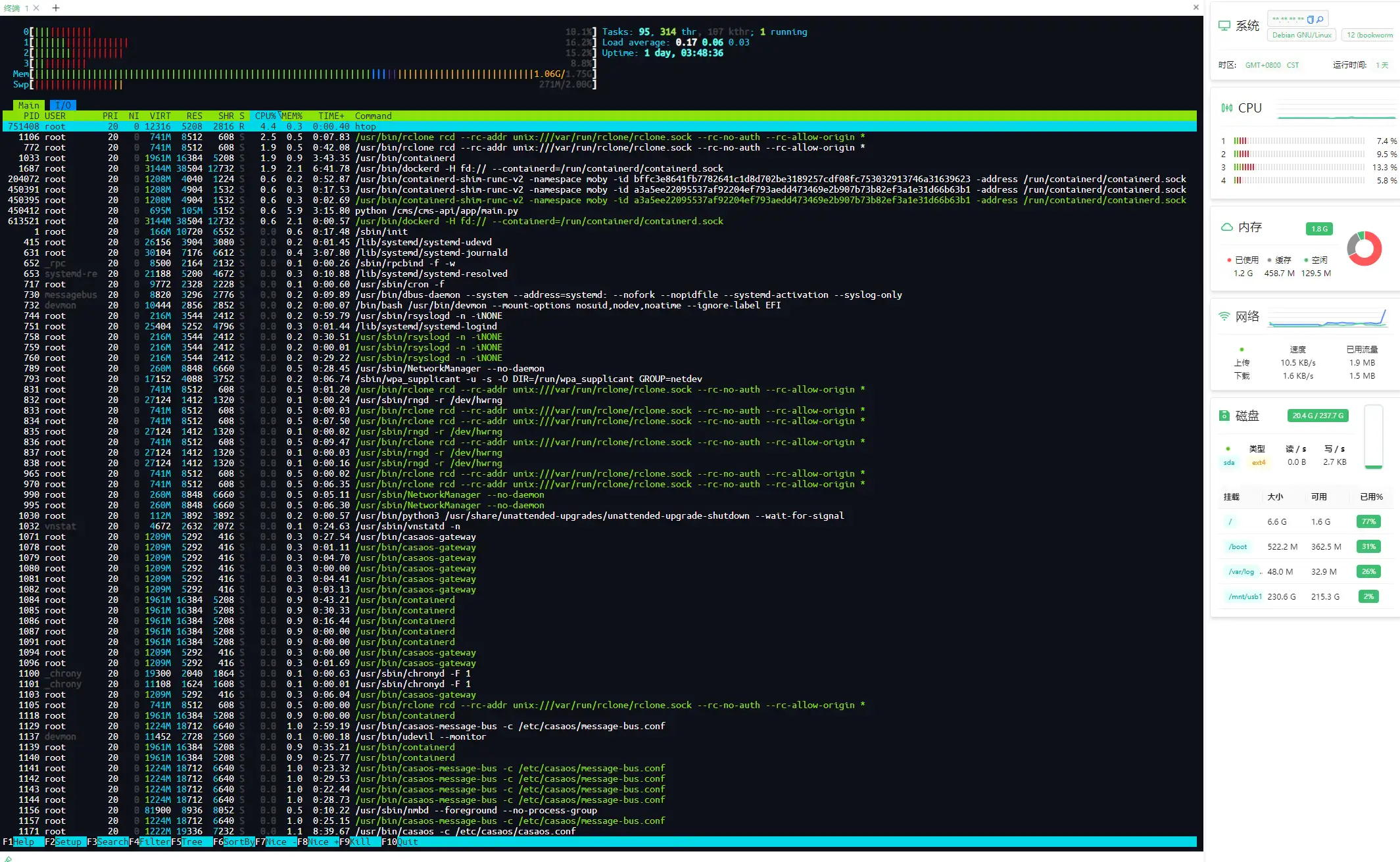
Task: Click the copy IP address icon
Action: tap(1310, 19)
